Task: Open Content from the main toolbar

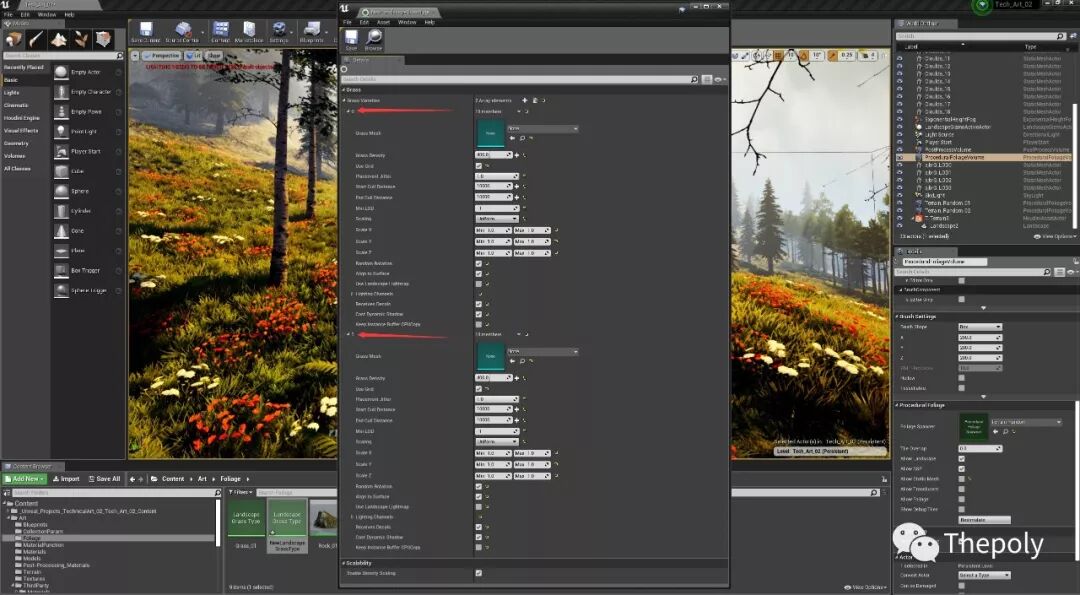Action: point(220,32)
